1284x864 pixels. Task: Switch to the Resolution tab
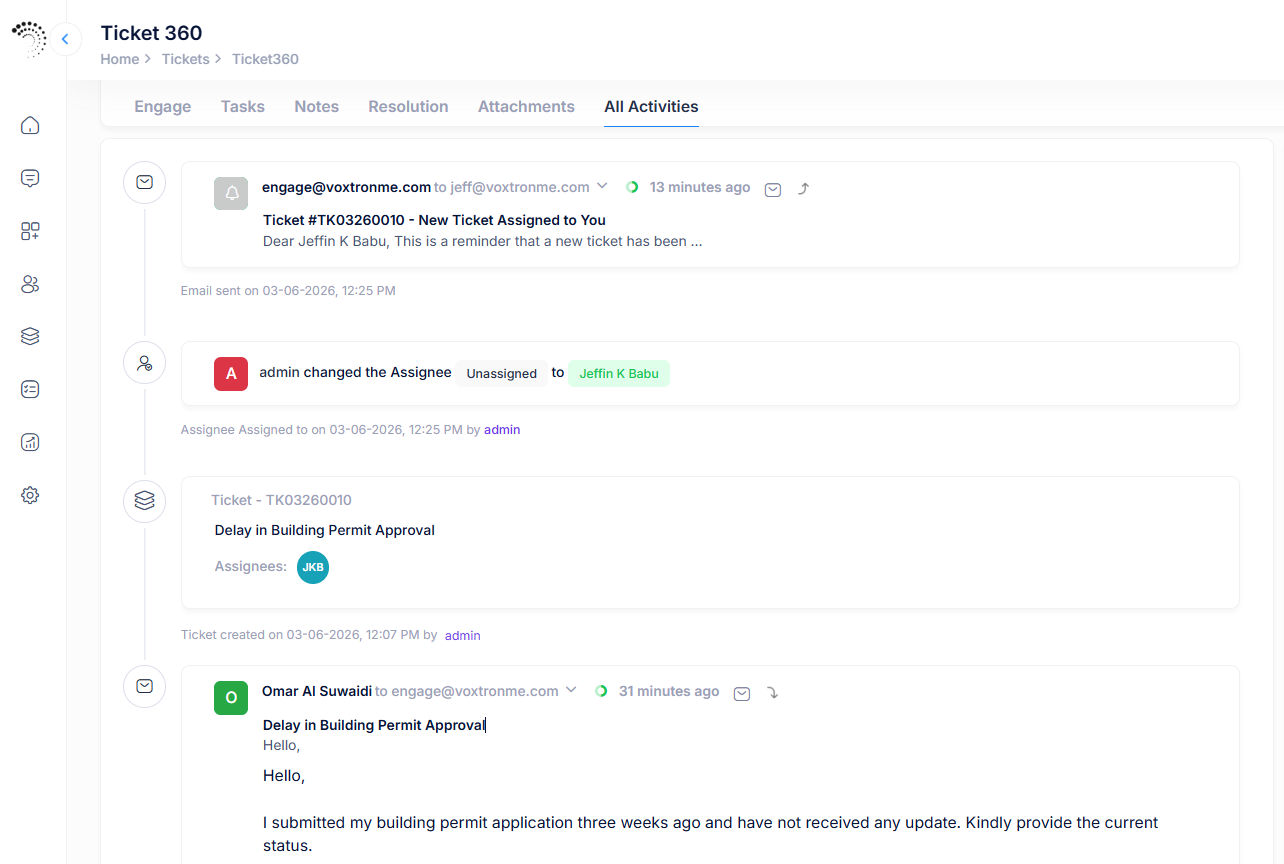408,106
